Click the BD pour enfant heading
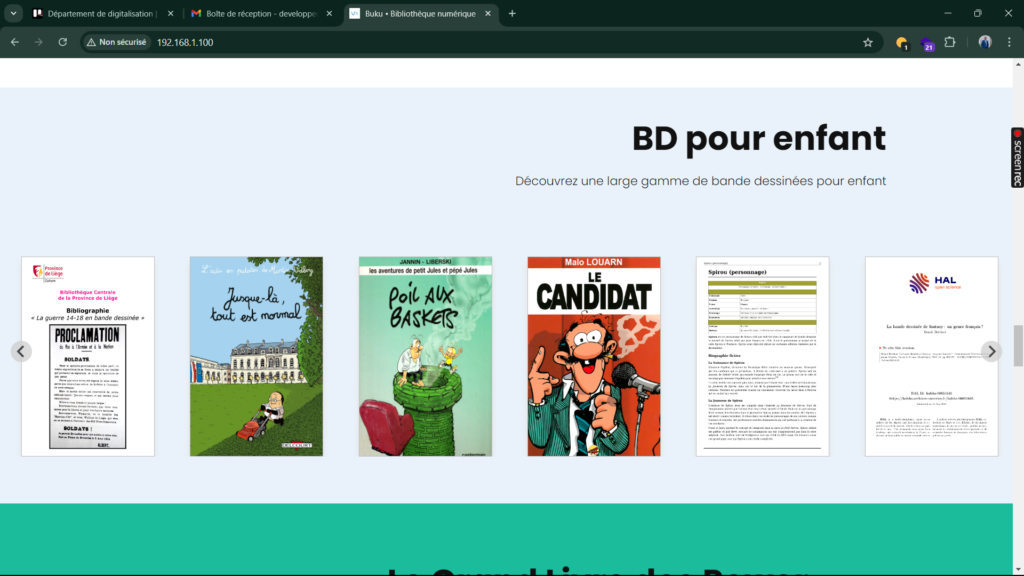Screen dimensions: 1024x576 759,138
